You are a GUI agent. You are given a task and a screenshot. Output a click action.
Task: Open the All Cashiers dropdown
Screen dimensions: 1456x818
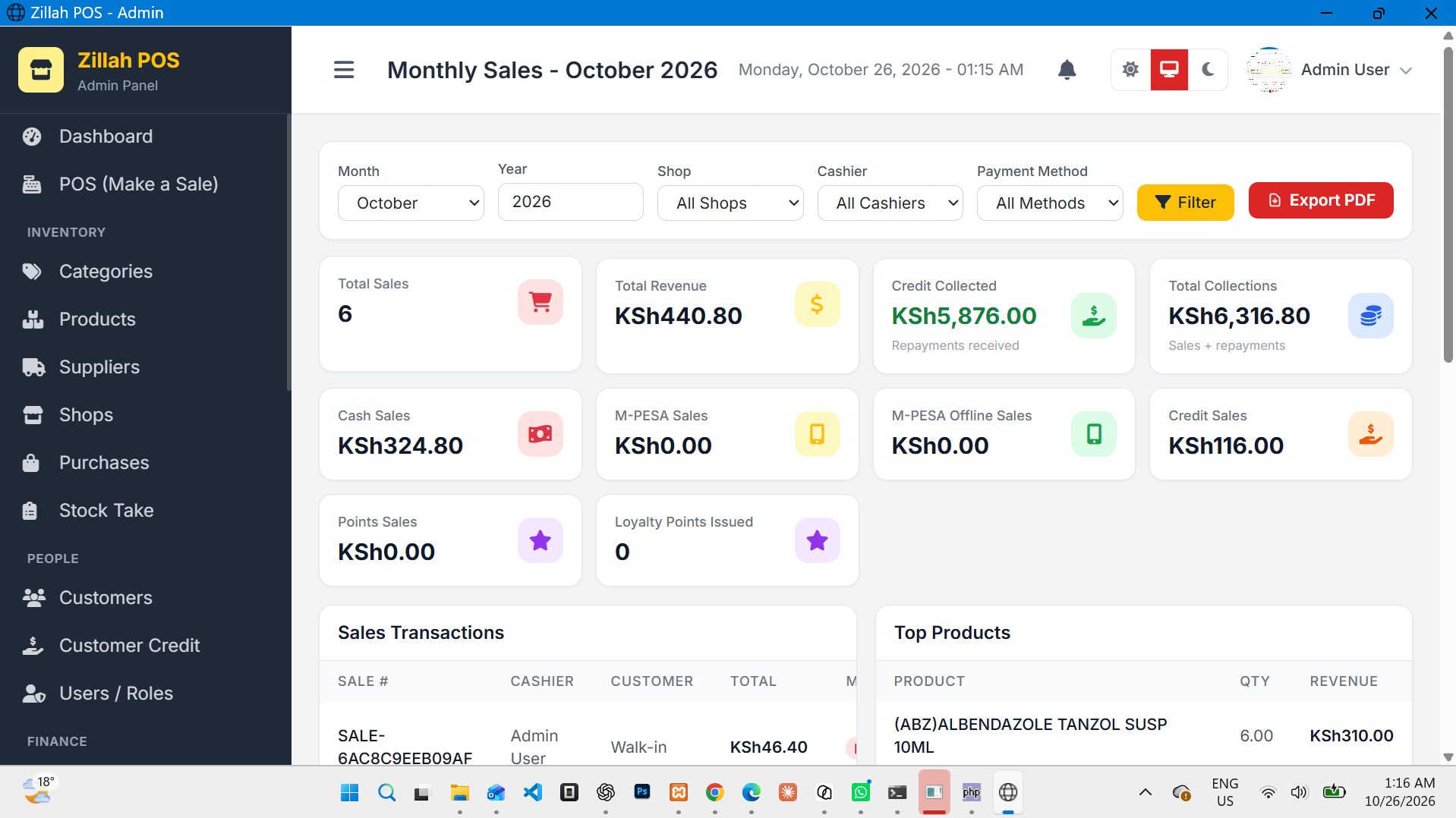click(890, 203)
